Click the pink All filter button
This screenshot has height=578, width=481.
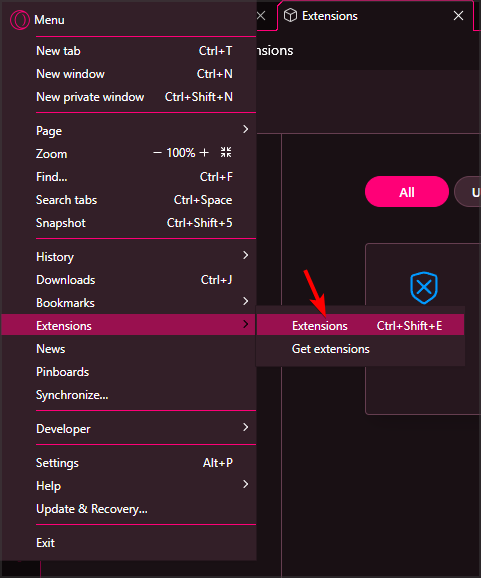point(407,192)
